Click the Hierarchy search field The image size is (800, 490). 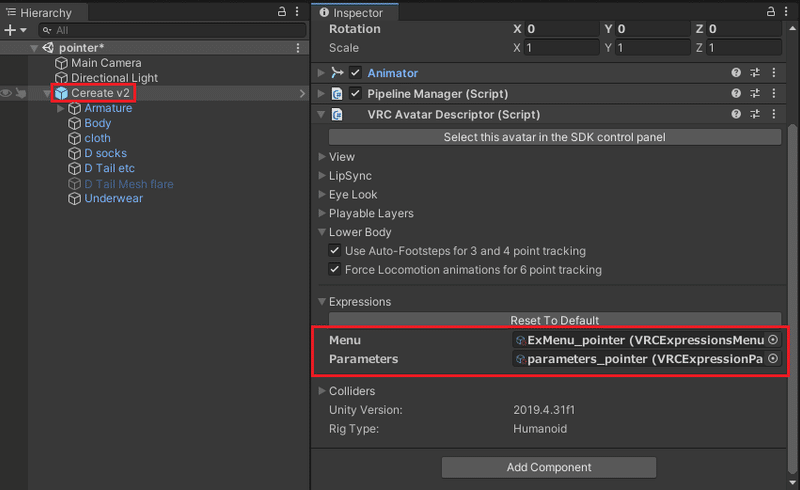point(172,31)
